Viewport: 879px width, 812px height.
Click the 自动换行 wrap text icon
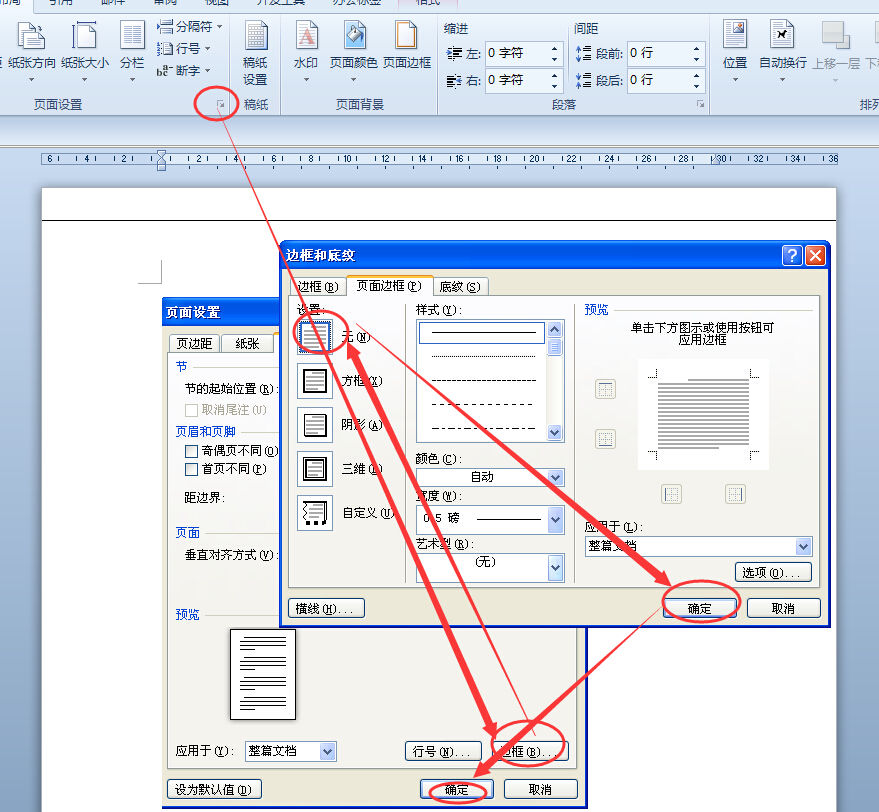(783, 52)
